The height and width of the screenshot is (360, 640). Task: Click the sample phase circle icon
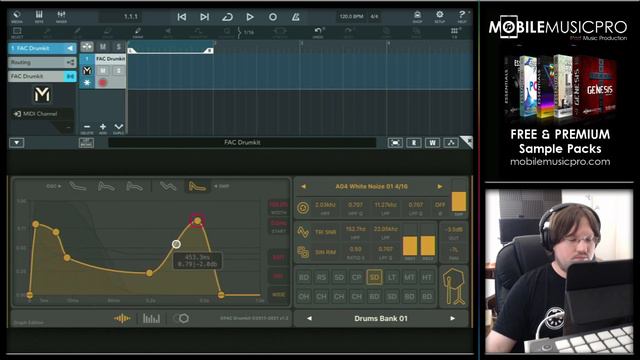click(x=303, y=208)
